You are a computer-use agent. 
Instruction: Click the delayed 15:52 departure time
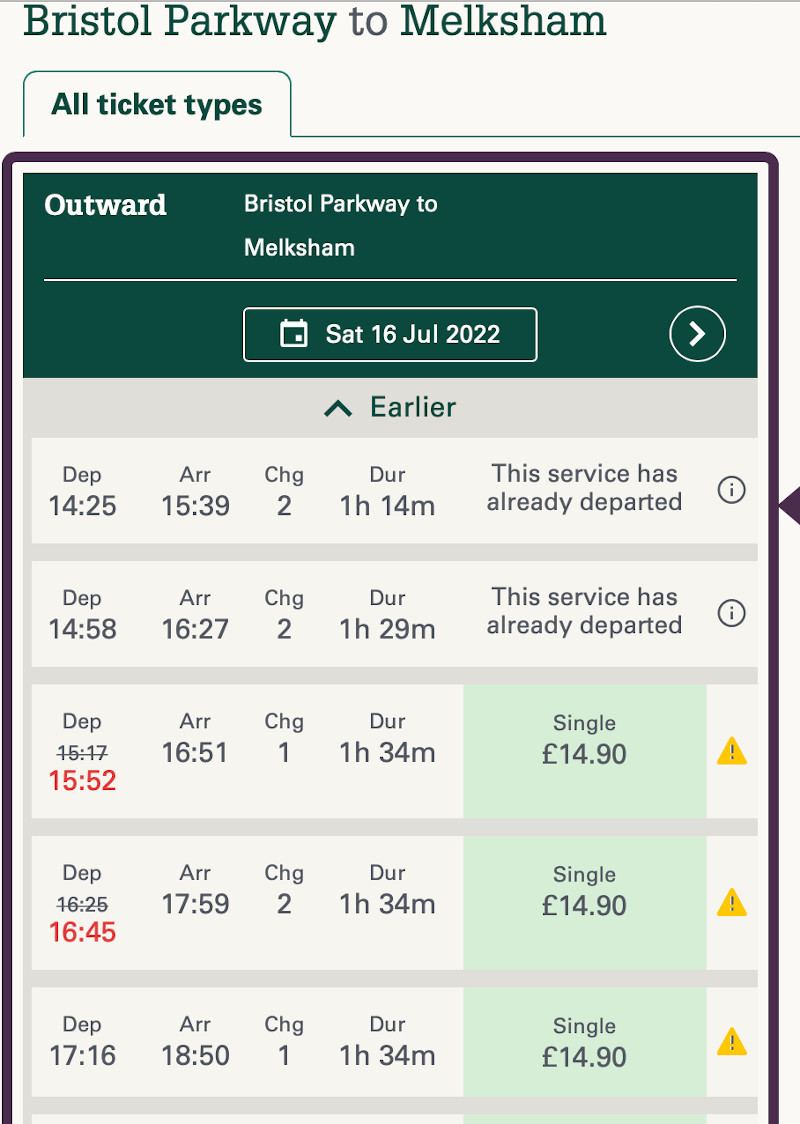click(82, 781)
